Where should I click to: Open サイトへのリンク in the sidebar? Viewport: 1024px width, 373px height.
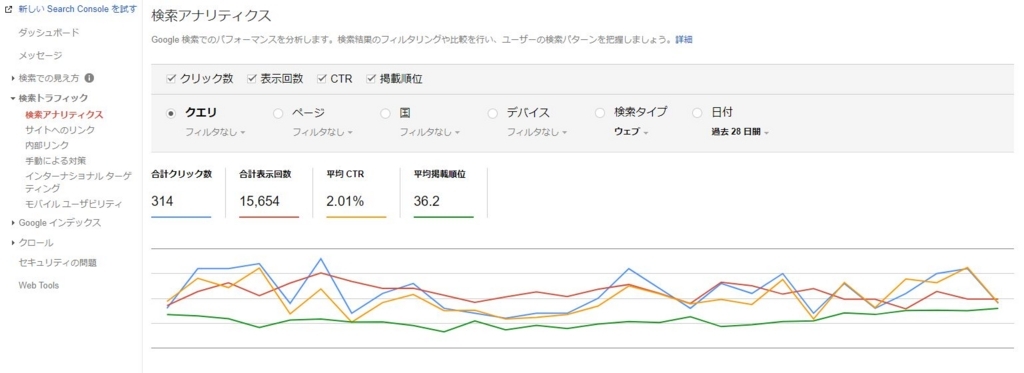point(60,130)
